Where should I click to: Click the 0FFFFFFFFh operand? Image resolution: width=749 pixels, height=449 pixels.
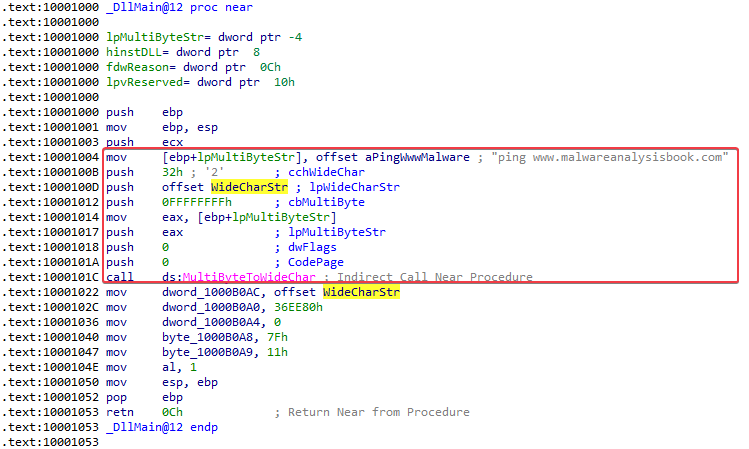(x=197, y=203)
